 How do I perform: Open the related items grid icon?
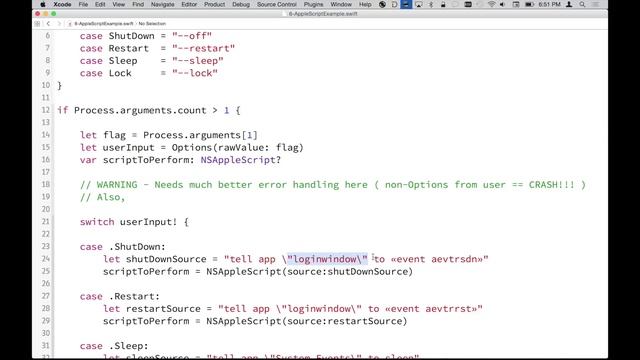coord(38,24)
